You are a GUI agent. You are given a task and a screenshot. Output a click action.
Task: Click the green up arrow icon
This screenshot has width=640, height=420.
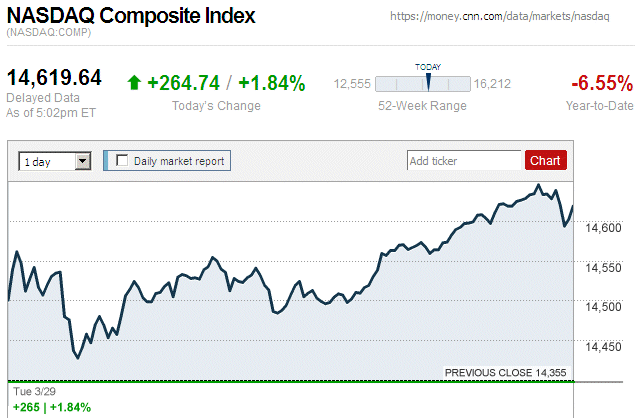point(134,83)
